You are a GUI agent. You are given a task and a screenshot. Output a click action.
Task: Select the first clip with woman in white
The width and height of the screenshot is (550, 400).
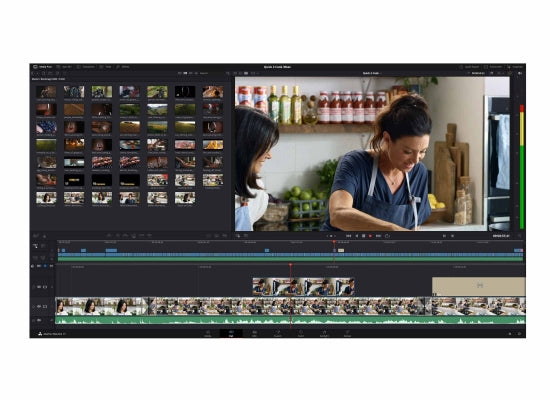(x=102, y=306)
